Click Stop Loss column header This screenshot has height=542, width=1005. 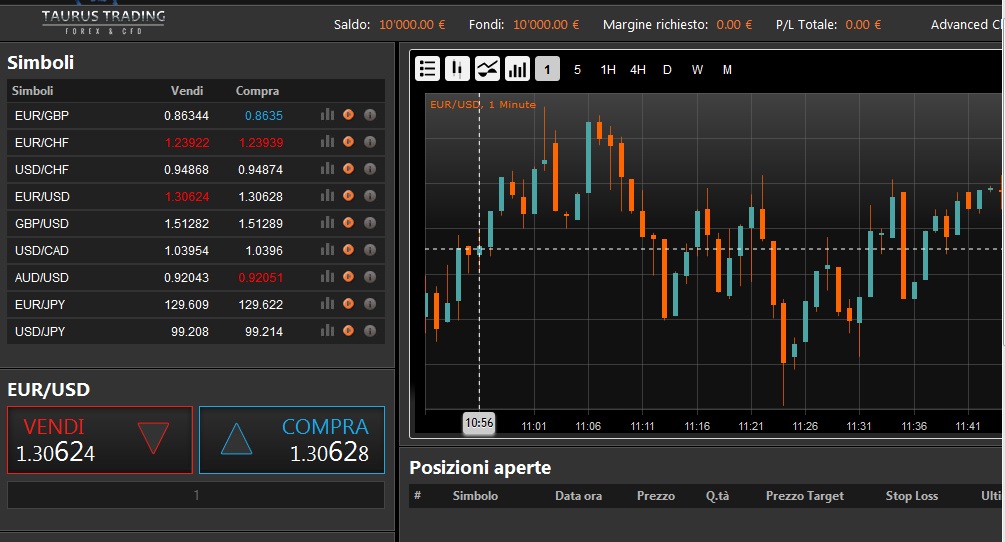[x=911, y=496]
